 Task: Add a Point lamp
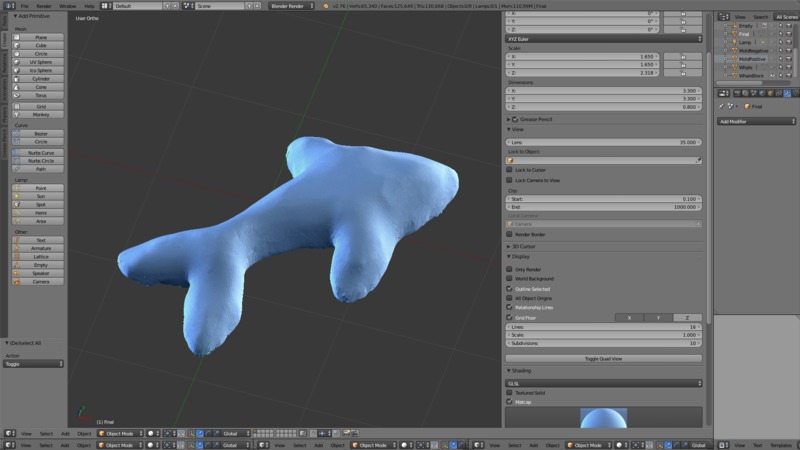pyautogui.click(x=38, y=188)
